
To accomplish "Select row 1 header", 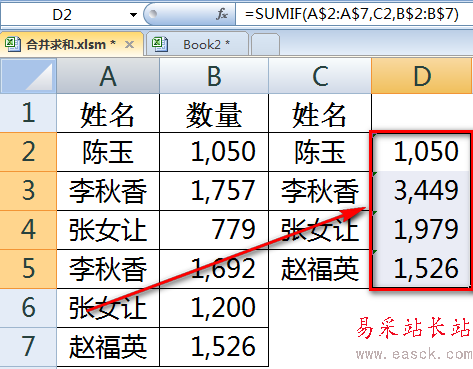I will pos(28,113).
